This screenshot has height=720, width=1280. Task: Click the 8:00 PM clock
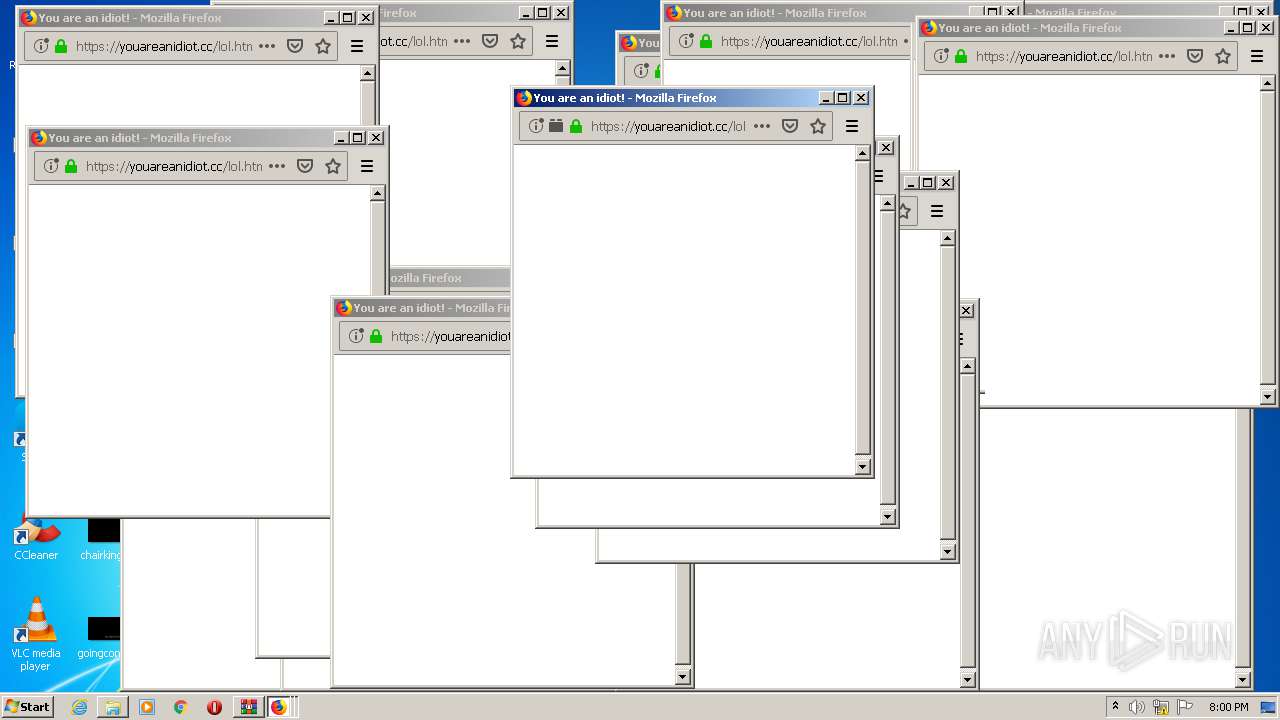(x=1228, y=707)
